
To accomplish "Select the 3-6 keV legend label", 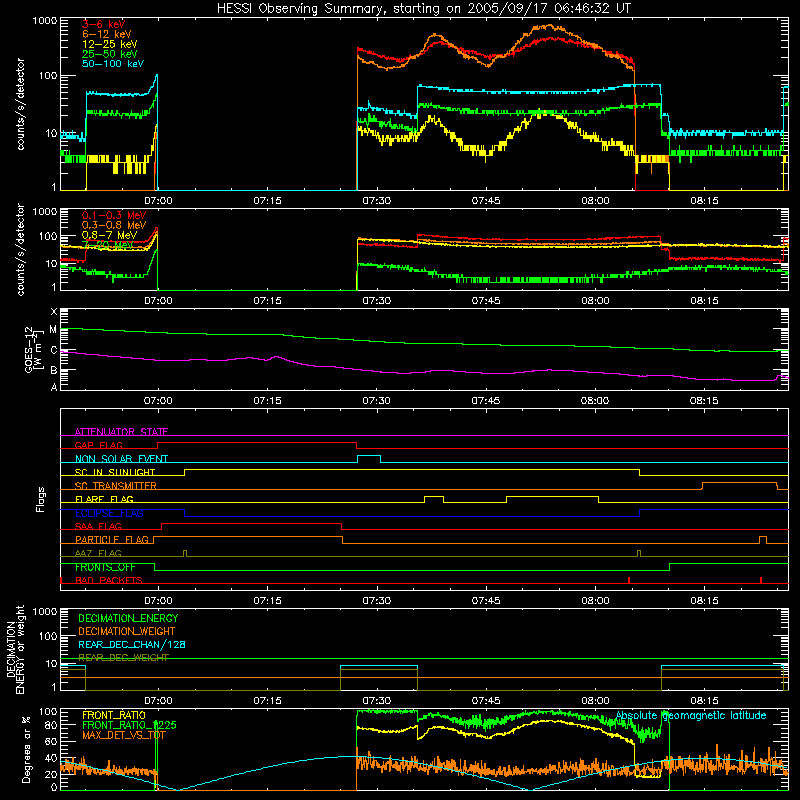I will point(103,24).
